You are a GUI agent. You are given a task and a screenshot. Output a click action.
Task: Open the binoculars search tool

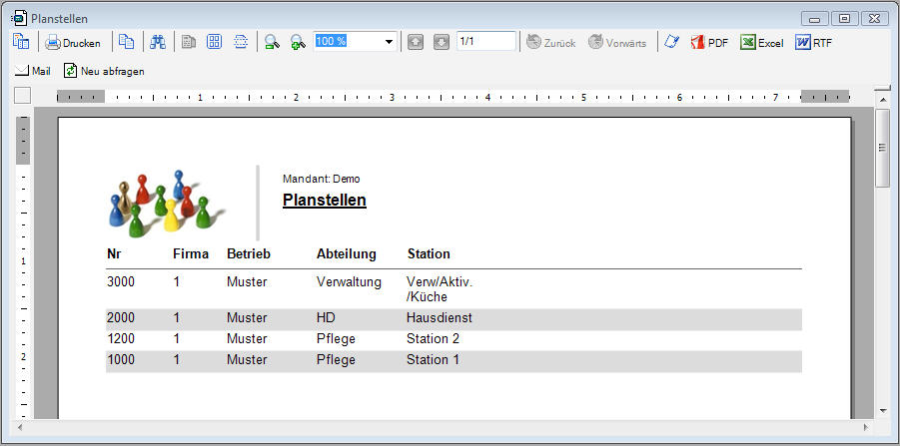point(157,42)
